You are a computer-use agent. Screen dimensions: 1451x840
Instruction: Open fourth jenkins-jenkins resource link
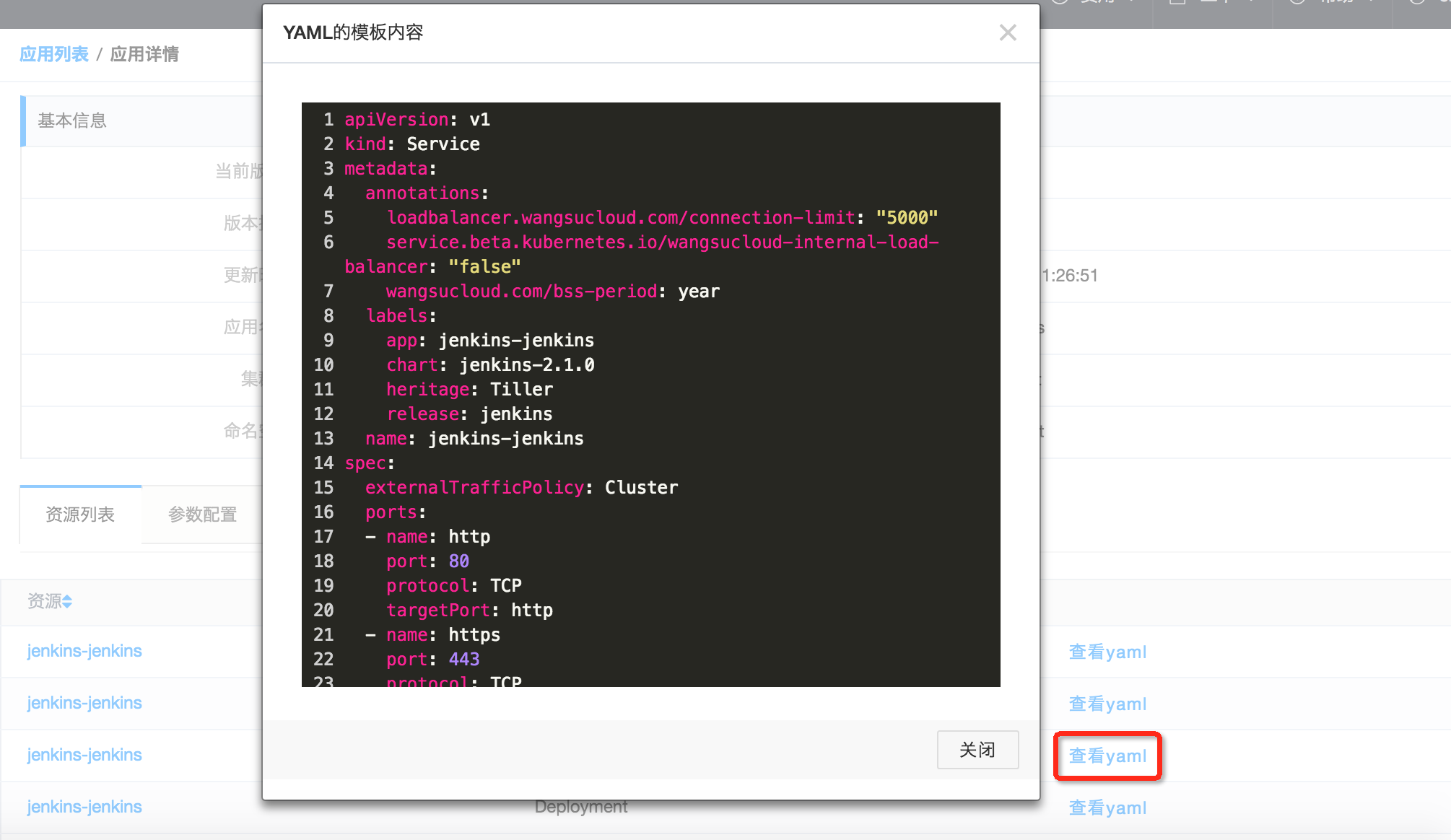pyautogui.click(x=84, y=807)
